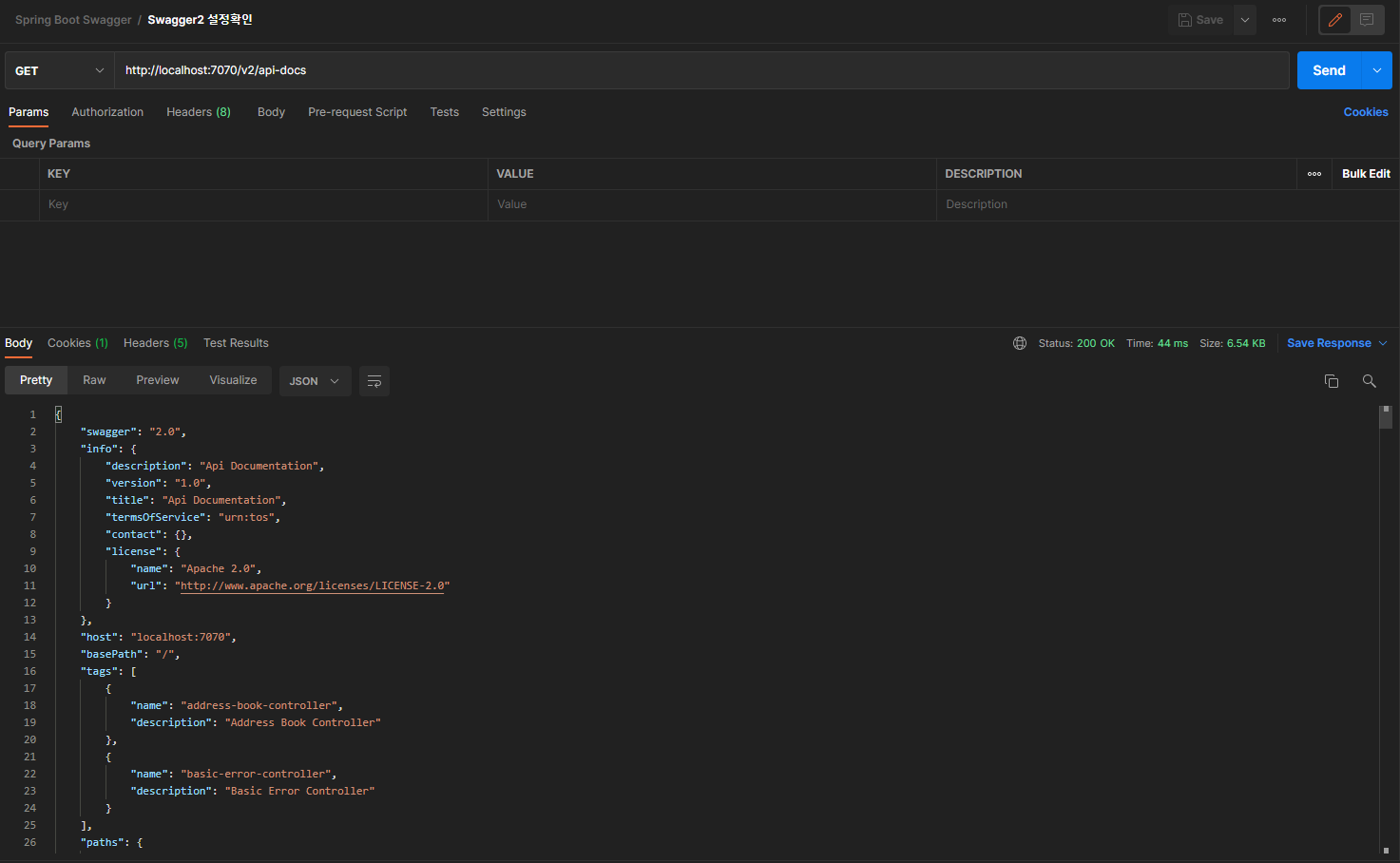Open the Cookies link
Screen dimensions: 1400x863
click(x=1366, y=112)
